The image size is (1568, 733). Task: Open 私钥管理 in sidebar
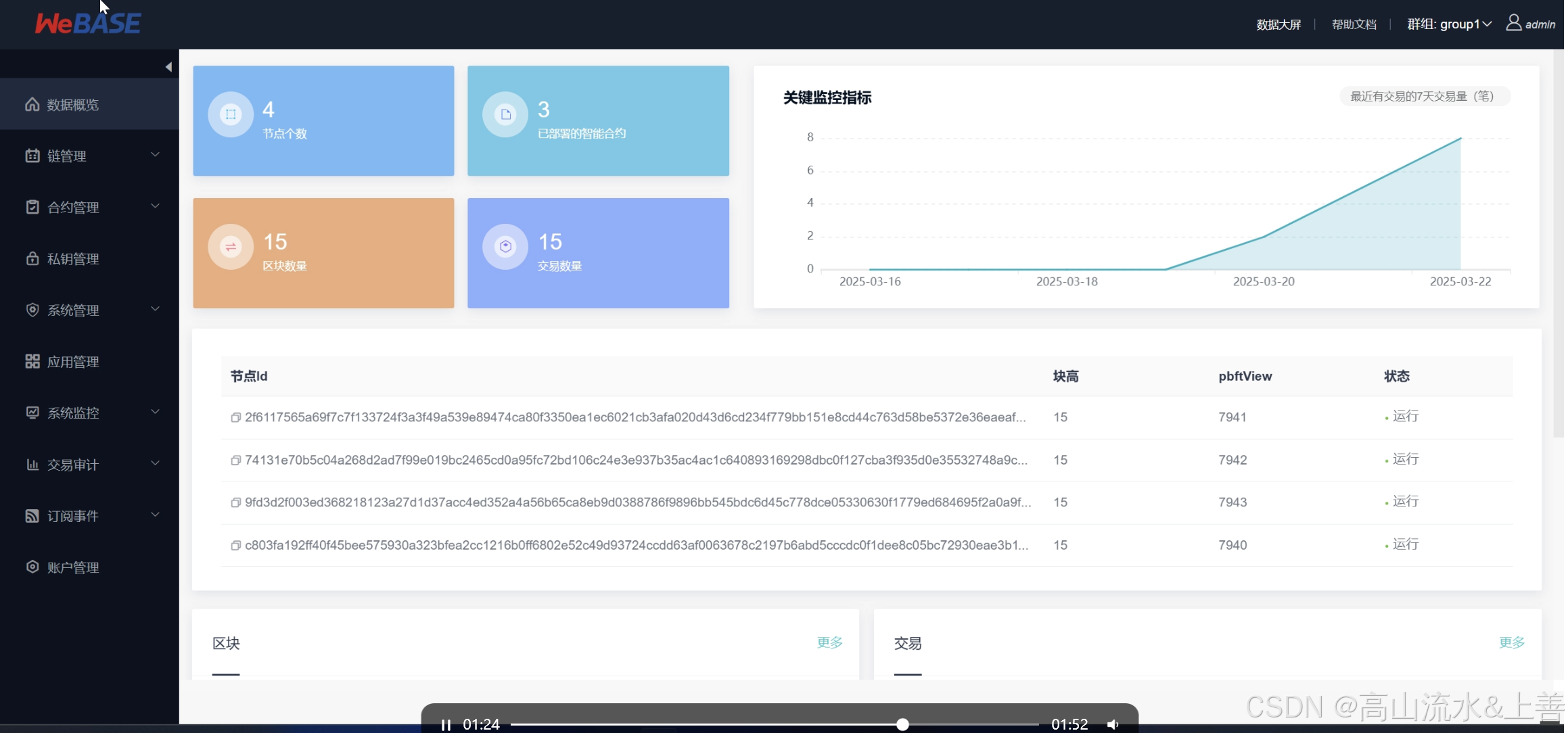coord(73,259)
